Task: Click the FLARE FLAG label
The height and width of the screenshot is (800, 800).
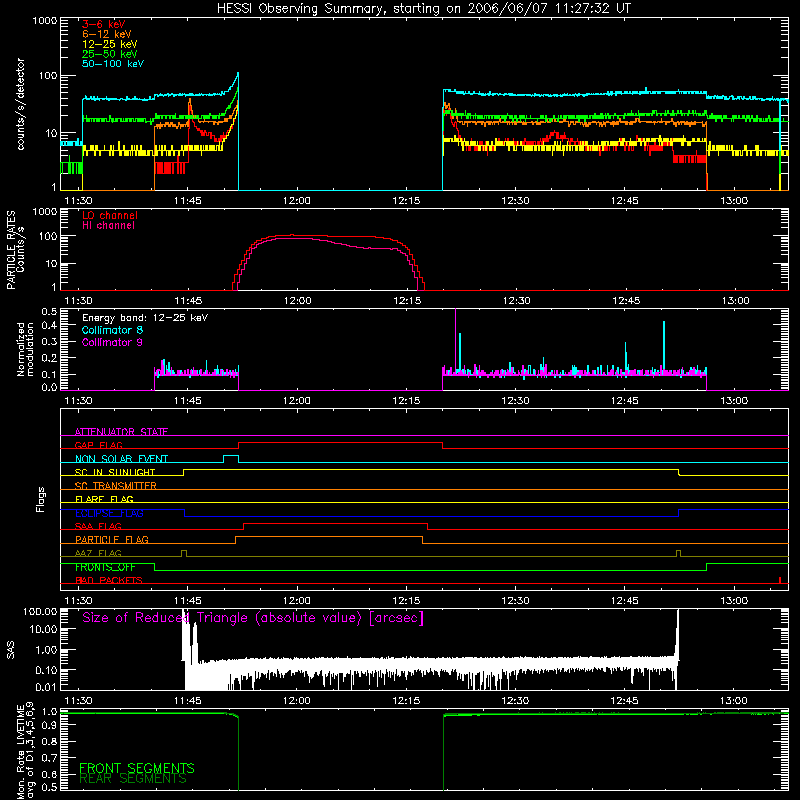Action: 104,499
